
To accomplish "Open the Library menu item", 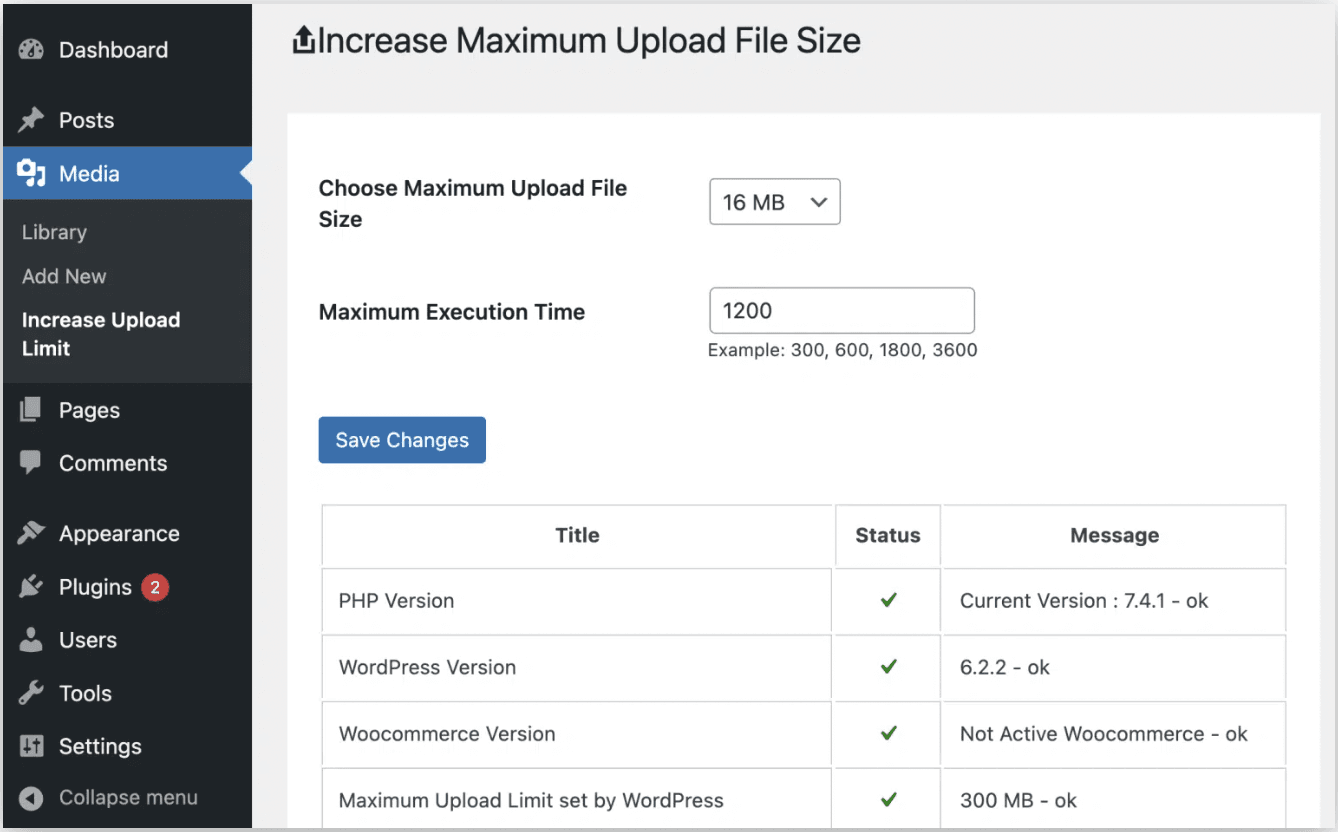I will pyautogui.click(x=54, y=231).
